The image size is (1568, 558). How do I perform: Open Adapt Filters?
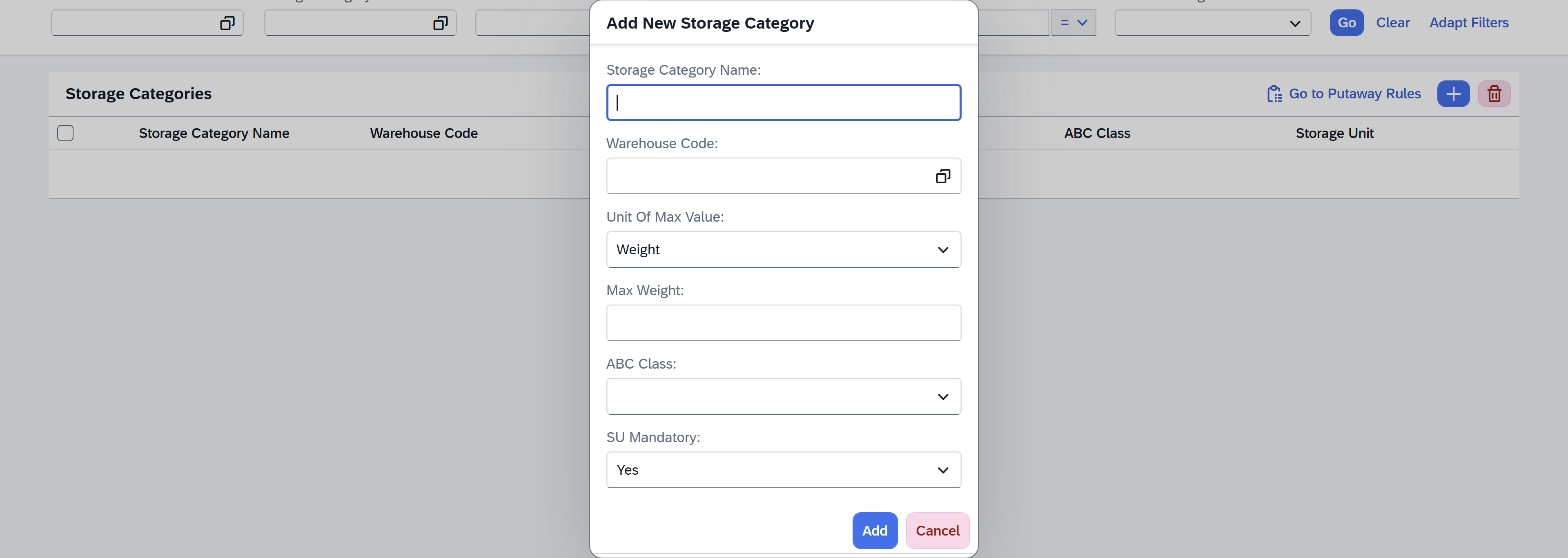click(x=1468, y=23)
